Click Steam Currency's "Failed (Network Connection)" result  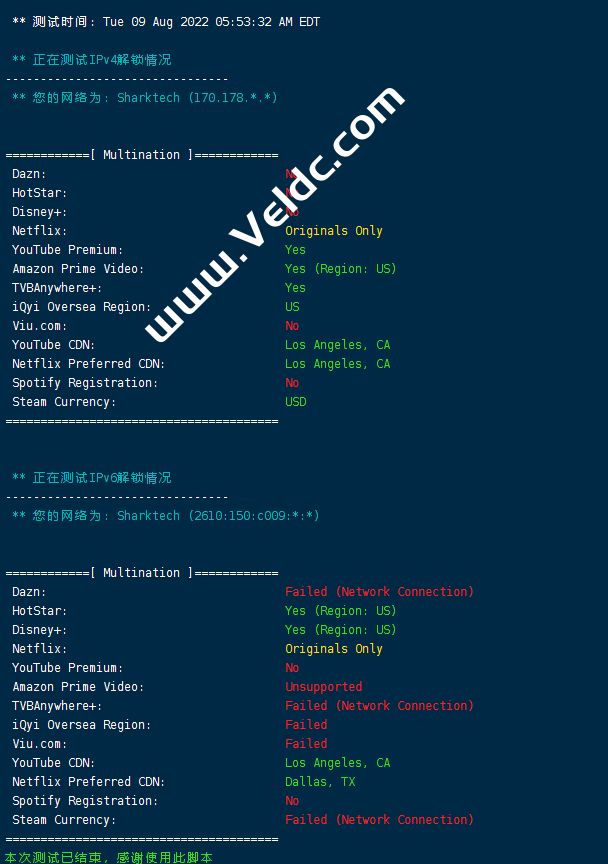point(379,820)
